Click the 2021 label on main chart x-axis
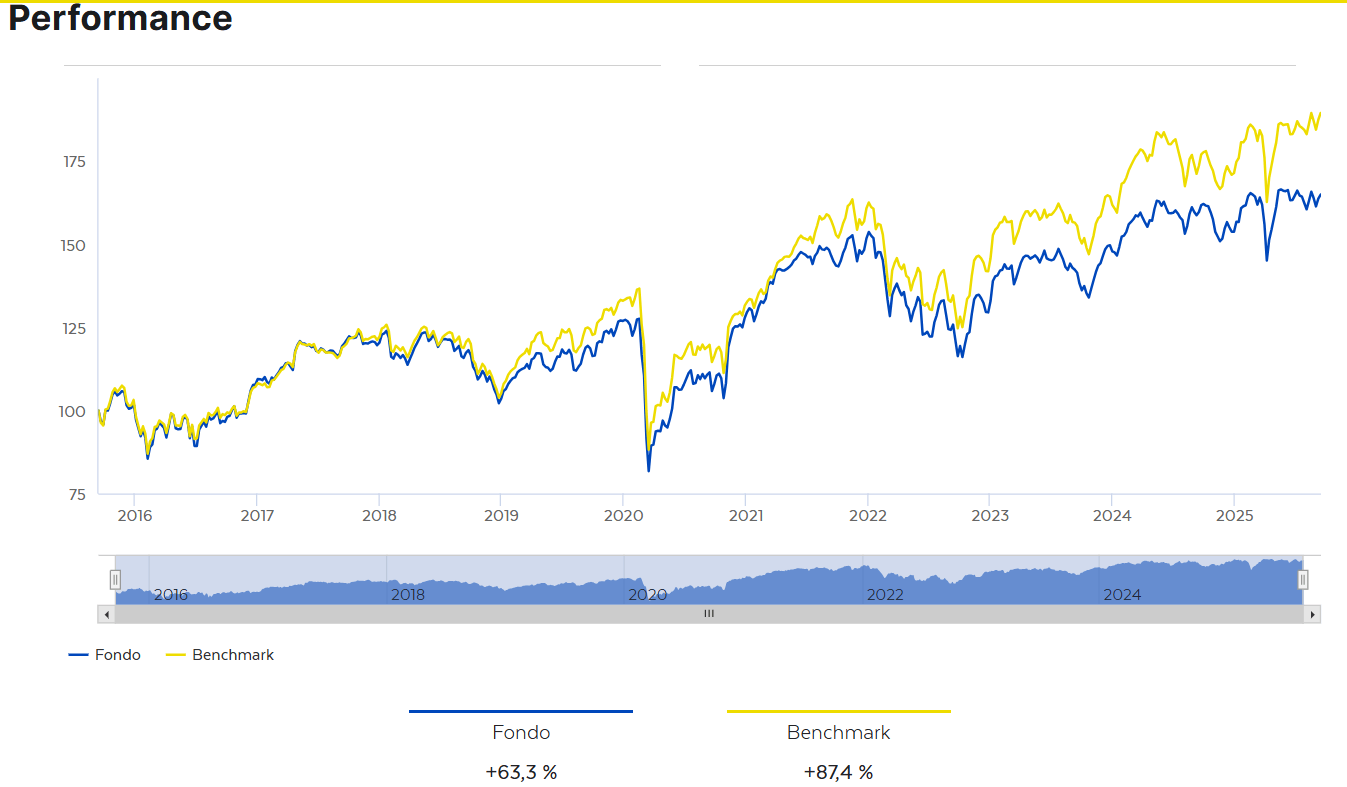The width and height of the screenshot is (1347, 787). [x=746, y=516]
